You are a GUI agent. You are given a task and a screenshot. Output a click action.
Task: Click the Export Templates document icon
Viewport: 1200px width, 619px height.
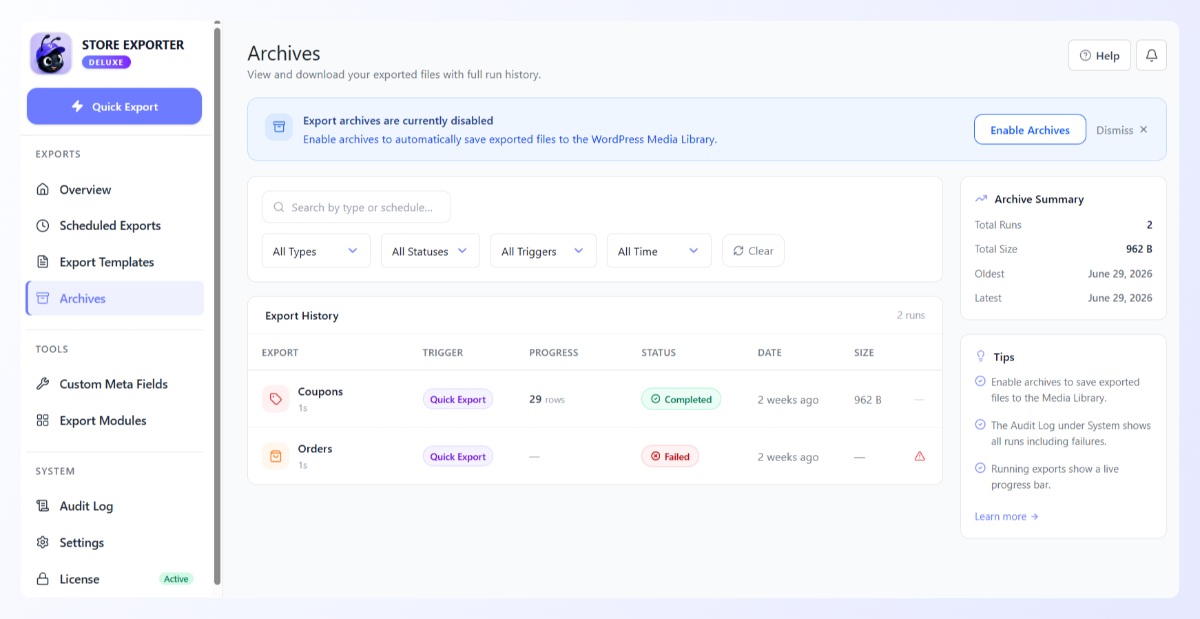pos(42,262)
